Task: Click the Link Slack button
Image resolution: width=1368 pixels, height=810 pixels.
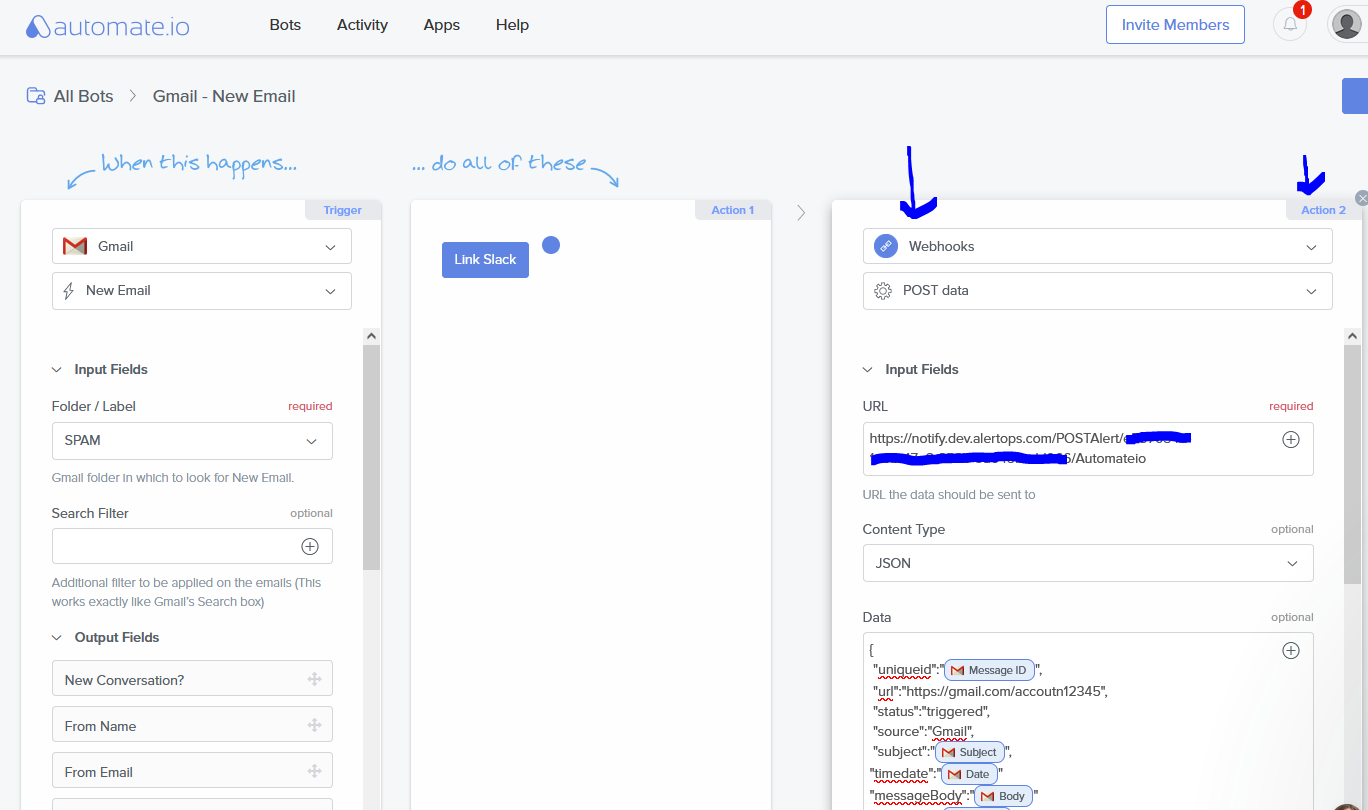Action: (485, 259)
